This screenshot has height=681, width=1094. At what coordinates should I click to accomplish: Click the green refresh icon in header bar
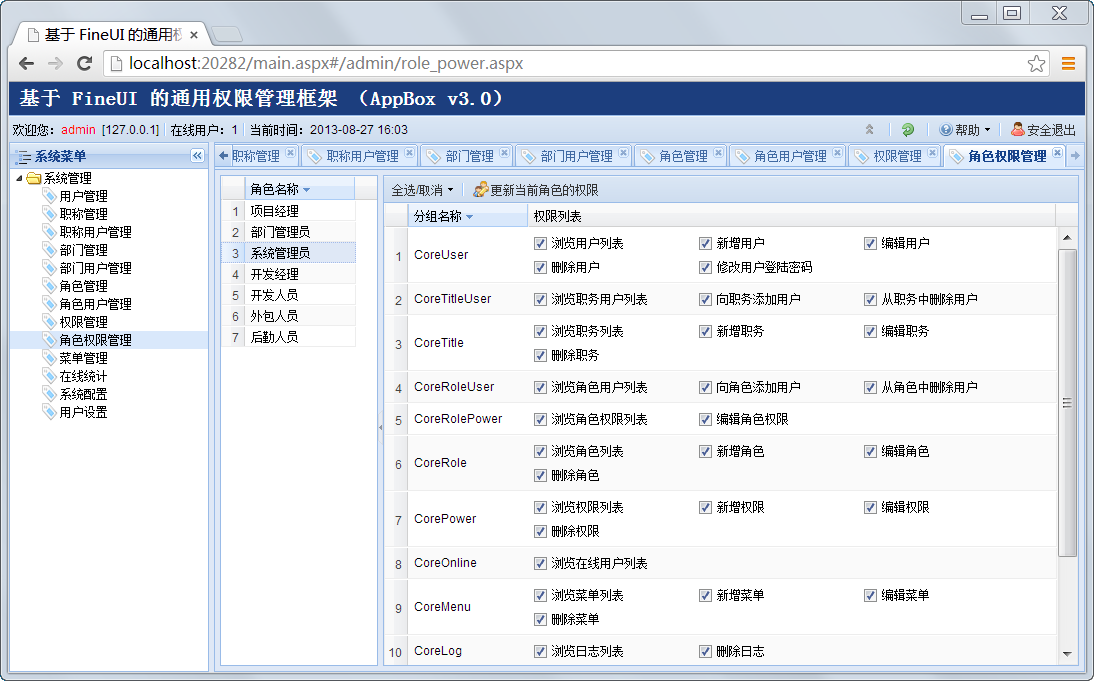908,130
